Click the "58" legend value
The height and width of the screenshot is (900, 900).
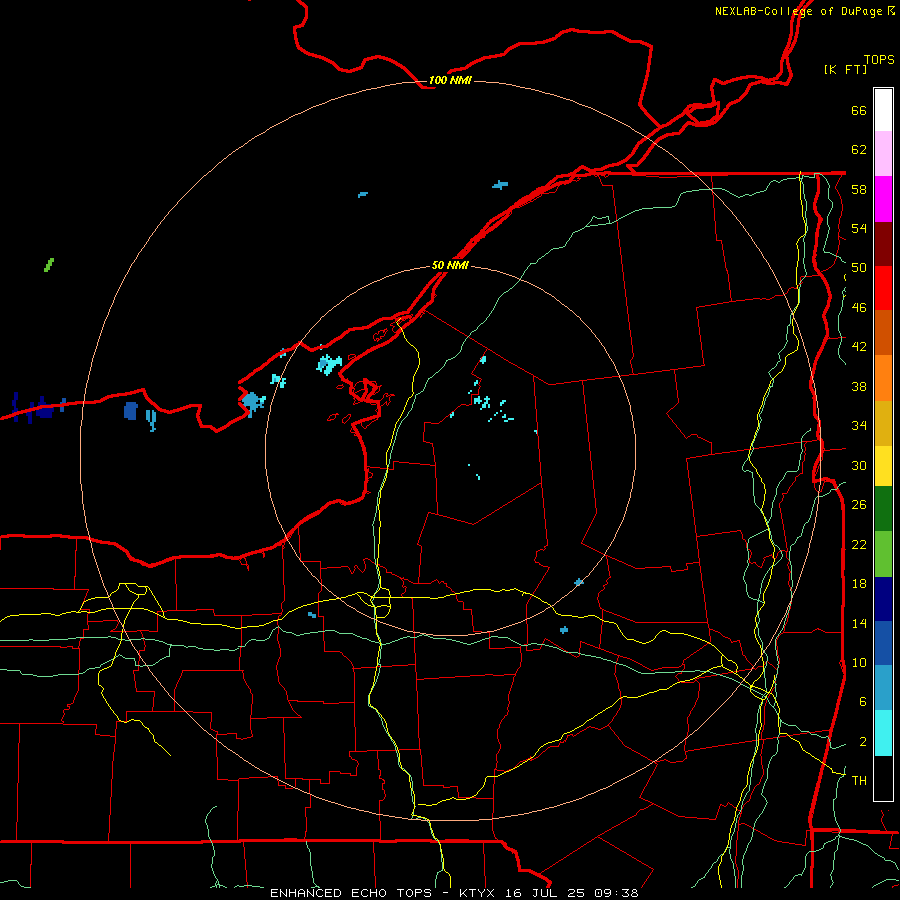[x=859, y=189]
